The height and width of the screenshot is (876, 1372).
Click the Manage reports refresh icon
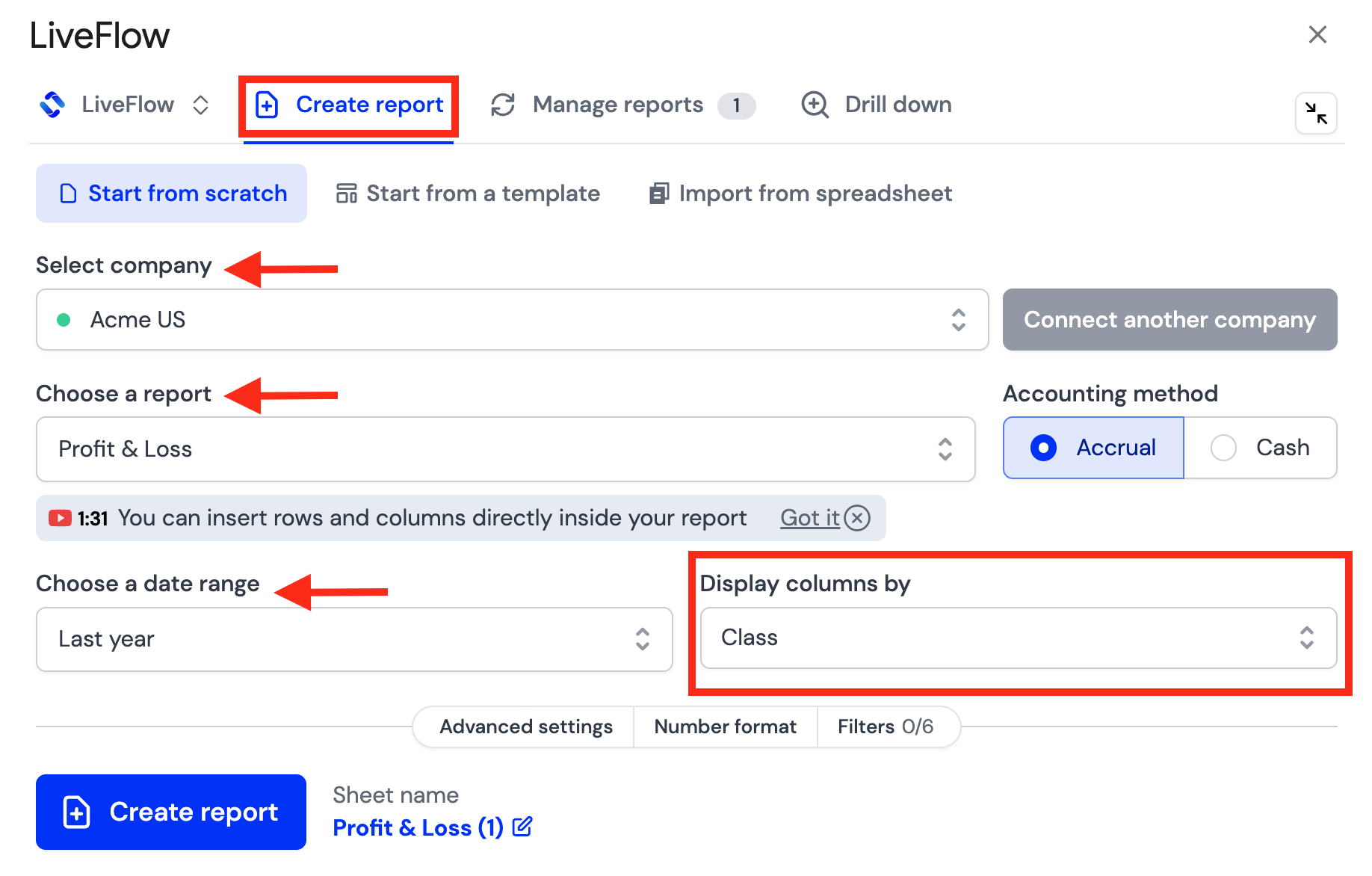[503, 105]
